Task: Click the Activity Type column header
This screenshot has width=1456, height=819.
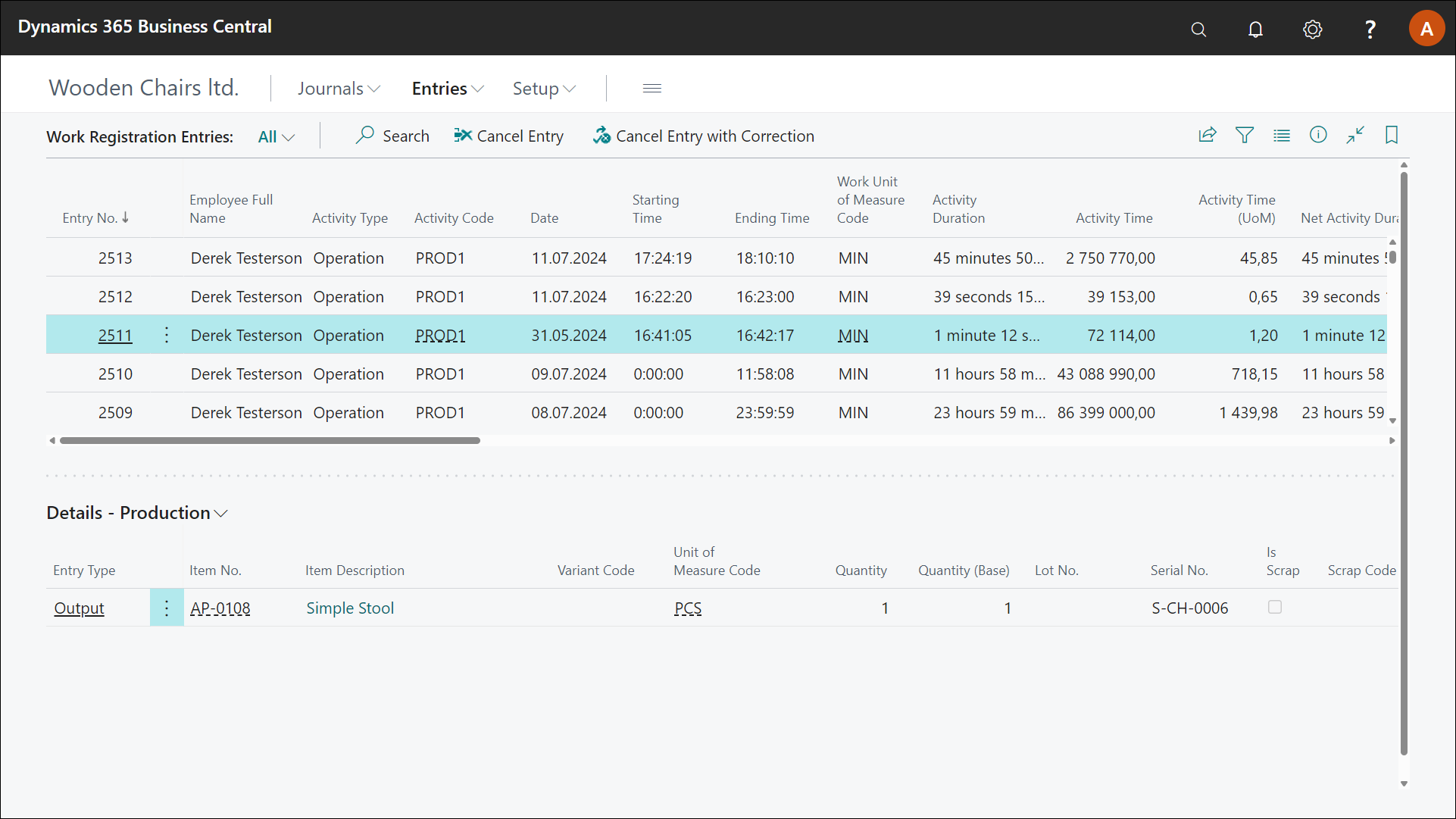Action: point(350,218)
